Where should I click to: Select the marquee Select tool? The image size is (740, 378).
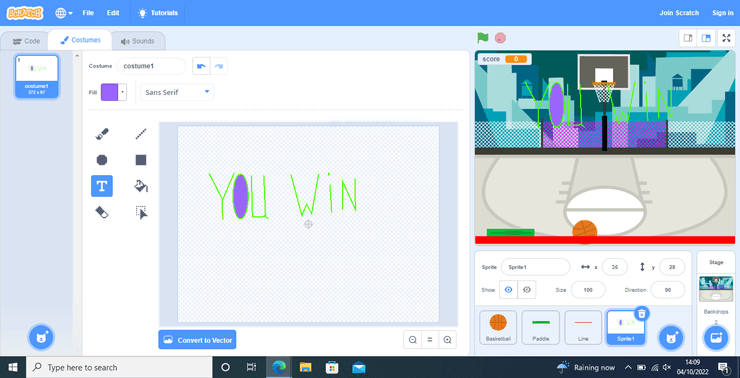(x=141, y=212)
